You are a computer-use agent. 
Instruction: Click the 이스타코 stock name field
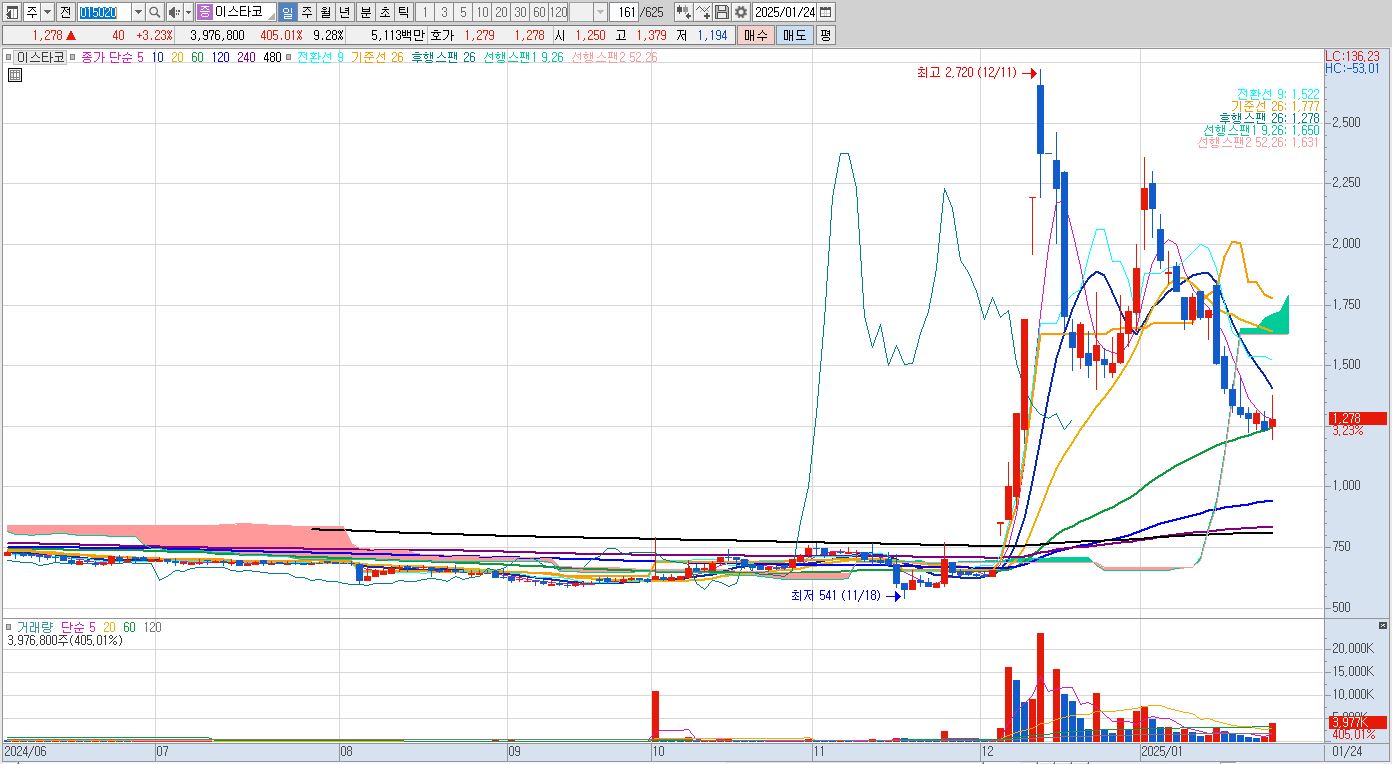point(244,12)
